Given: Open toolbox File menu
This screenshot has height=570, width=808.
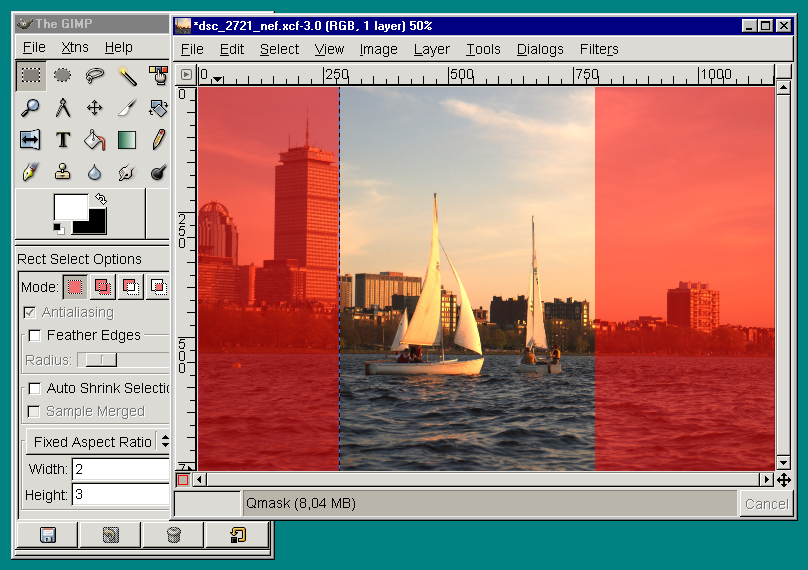Looking at the screenshot, I should (x=34, y=47).
